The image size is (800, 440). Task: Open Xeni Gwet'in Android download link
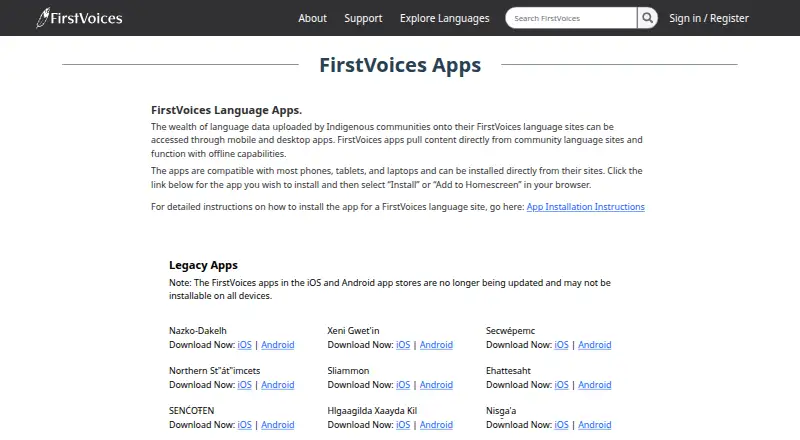click(x=436, y=345)
